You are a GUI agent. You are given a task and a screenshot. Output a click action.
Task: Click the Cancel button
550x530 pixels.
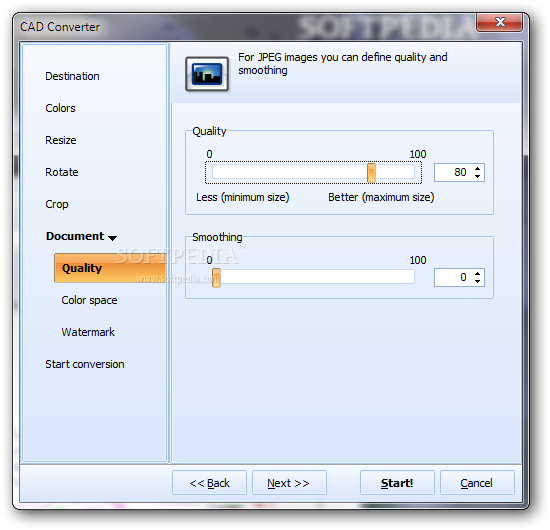pos(477,483)
